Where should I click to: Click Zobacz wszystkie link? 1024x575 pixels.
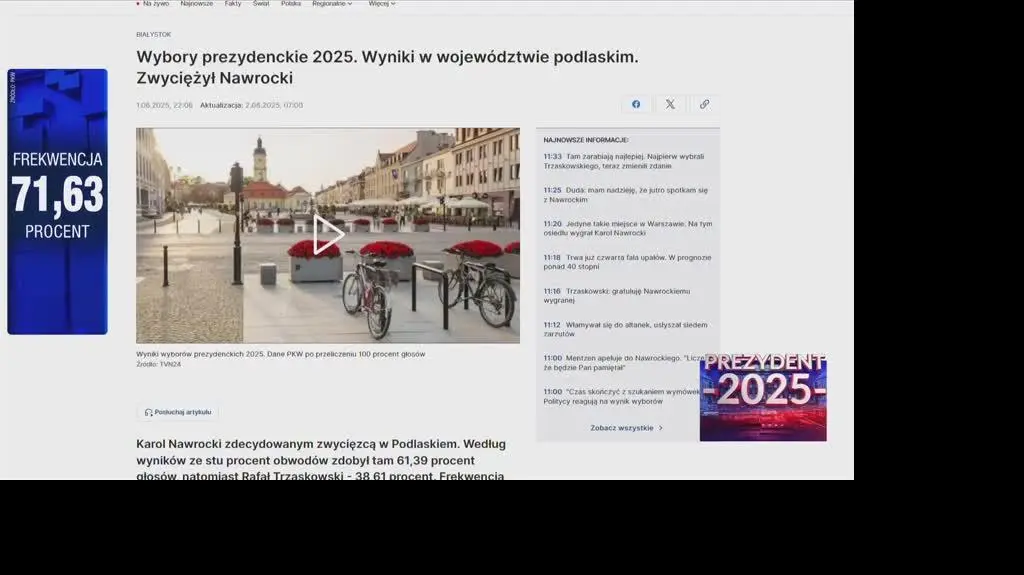click(622, 428)
